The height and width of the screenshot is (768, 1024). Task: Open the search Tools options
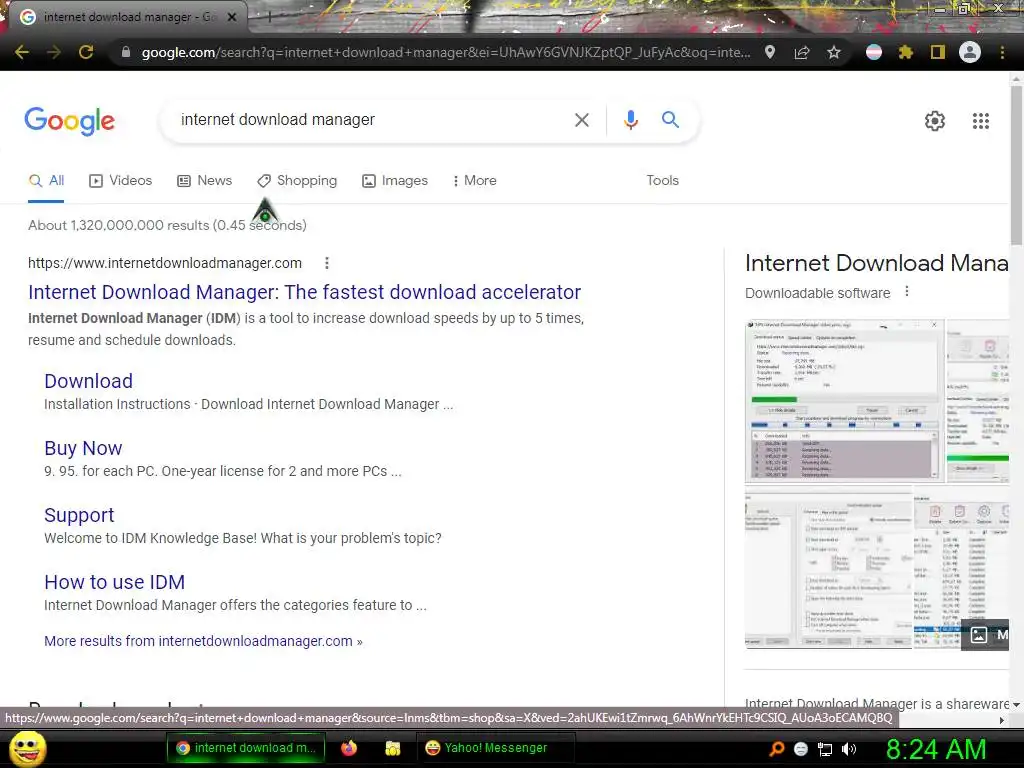click(x=662, y=181)
